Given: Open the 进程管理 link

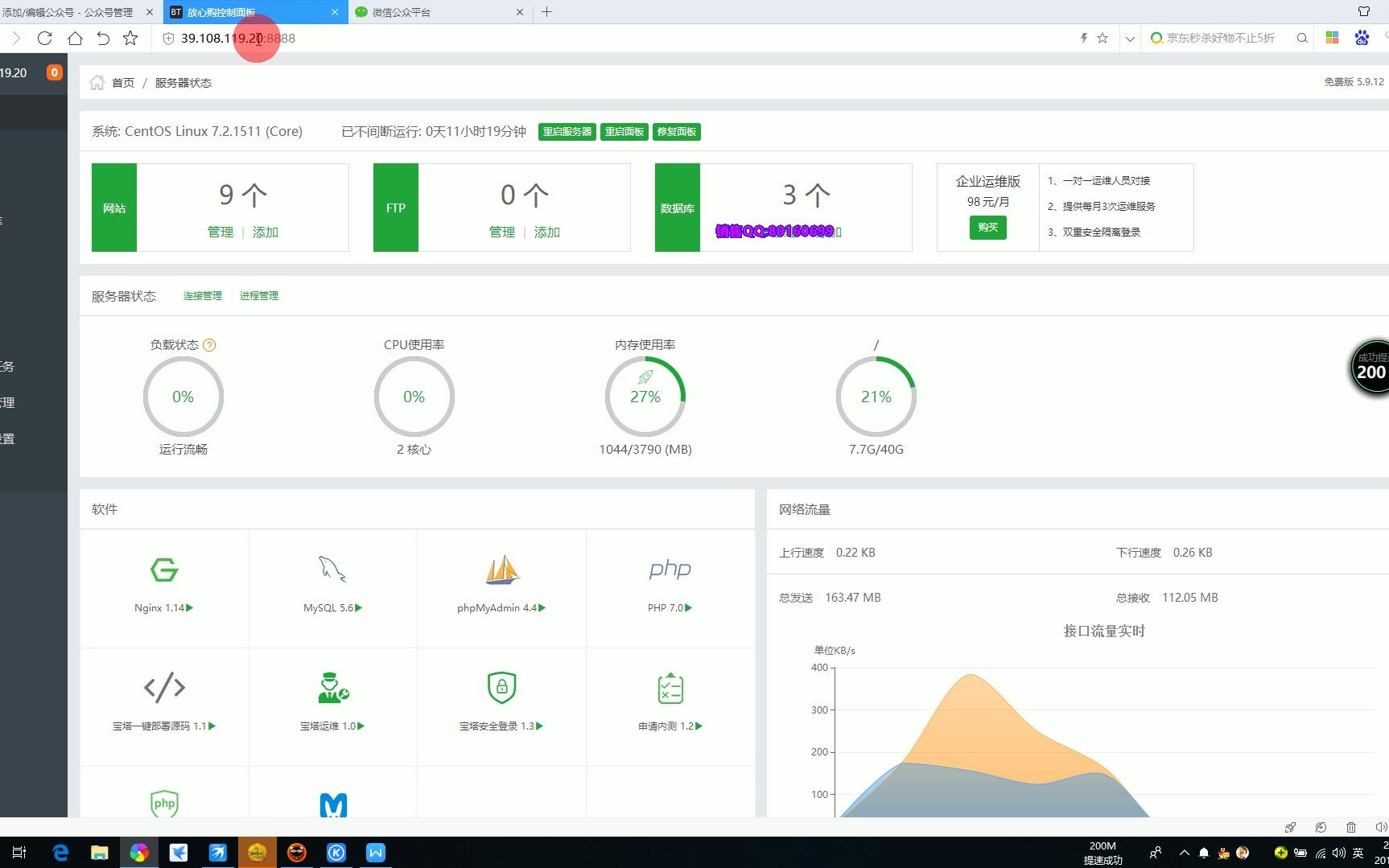Looking at the screenshot, I should tap(259, 296).
